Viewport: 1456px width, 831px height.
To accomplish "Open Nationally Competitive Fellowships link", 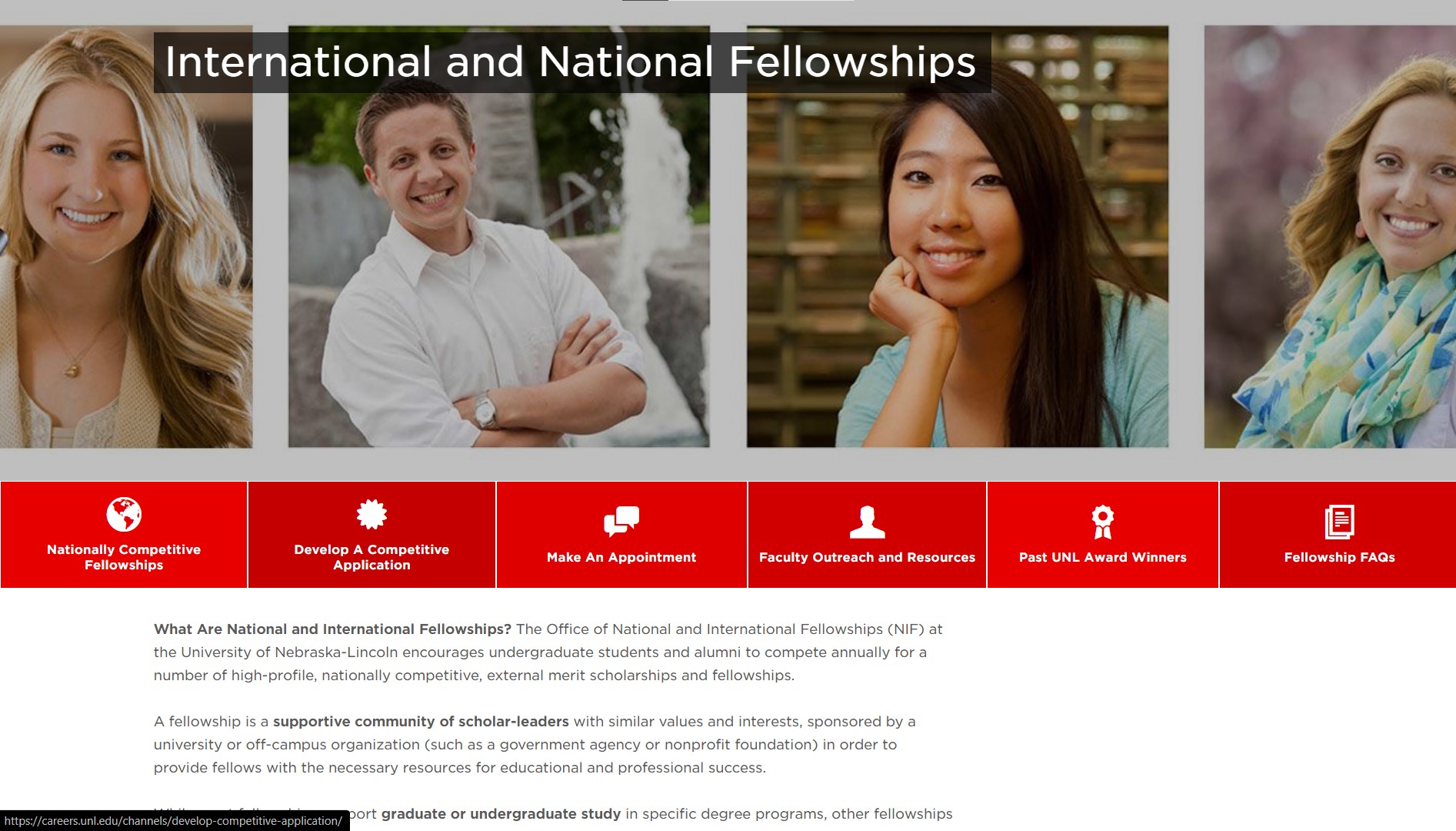I will [x=124, y=557].
